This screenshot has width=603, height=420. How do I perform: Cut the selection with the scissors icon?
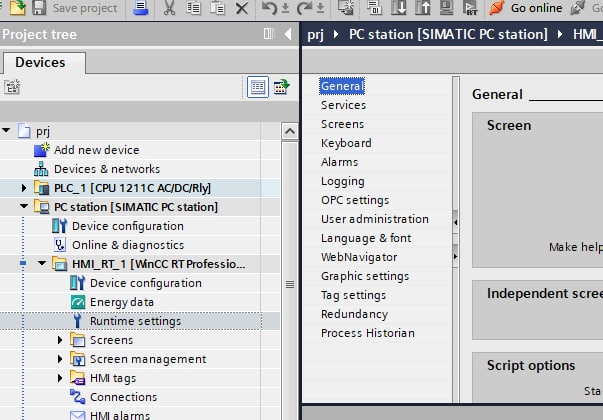(x=169, y=8)
